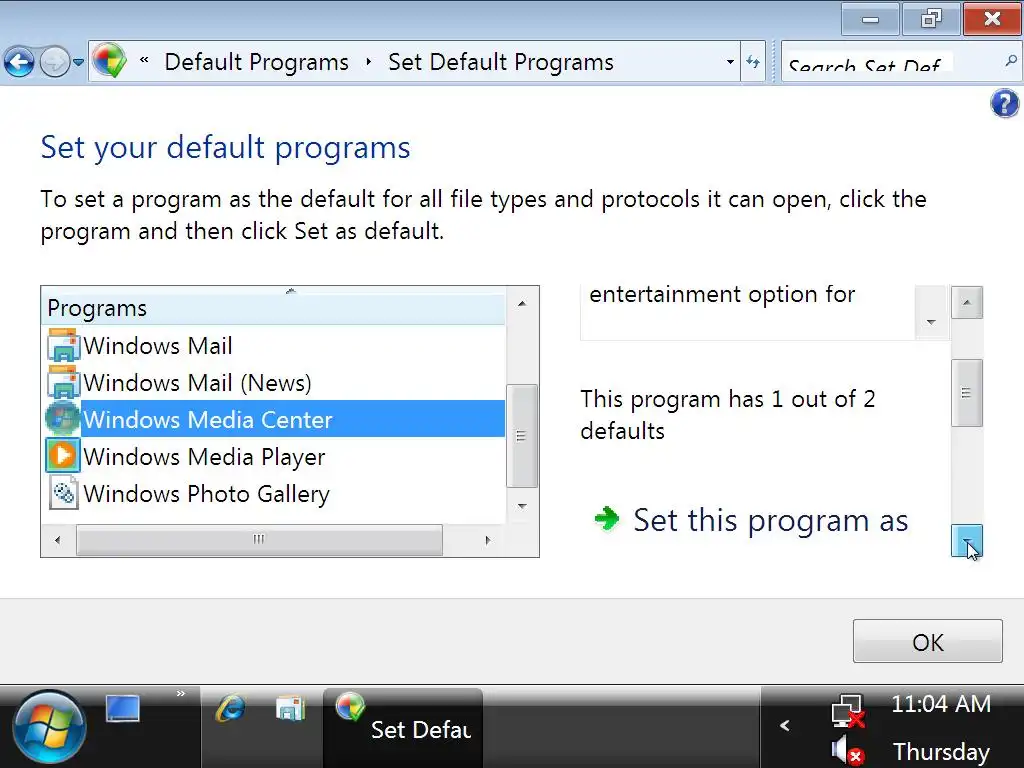The image size is (1024, 768).
Task: Click the Windows Mail icon
Action: 63,345
